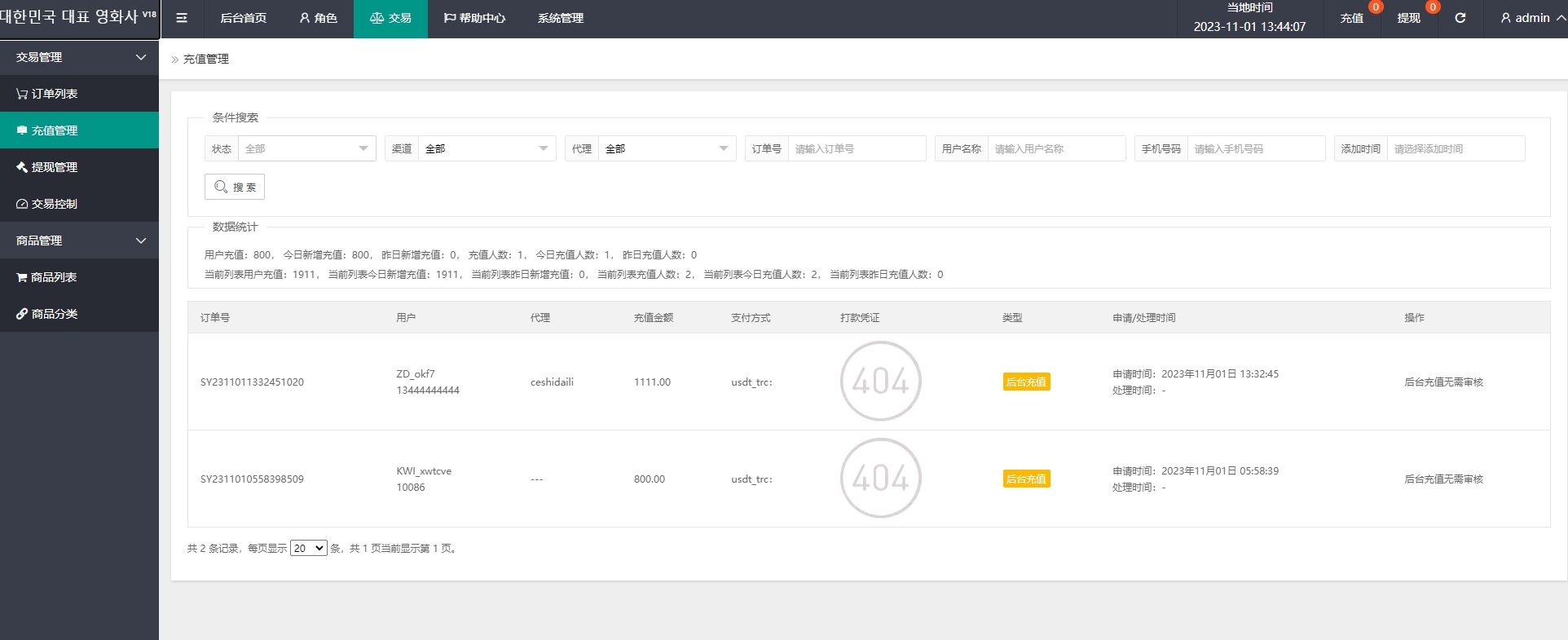Click the 404 payment proof thumbnail for ZD_okf7

click(880, 382)
